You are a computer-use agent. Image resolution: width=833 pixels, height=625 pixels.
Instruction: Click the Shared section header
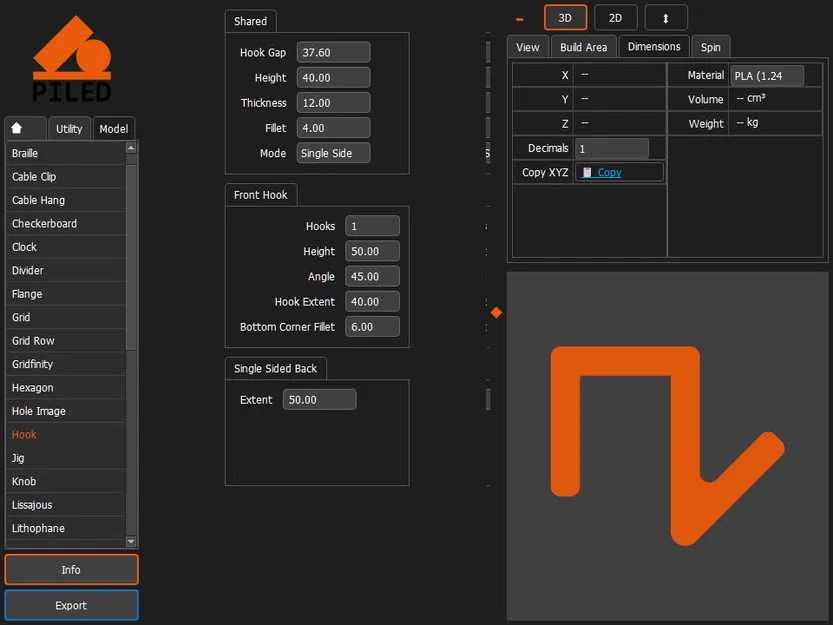click(250, 21)
